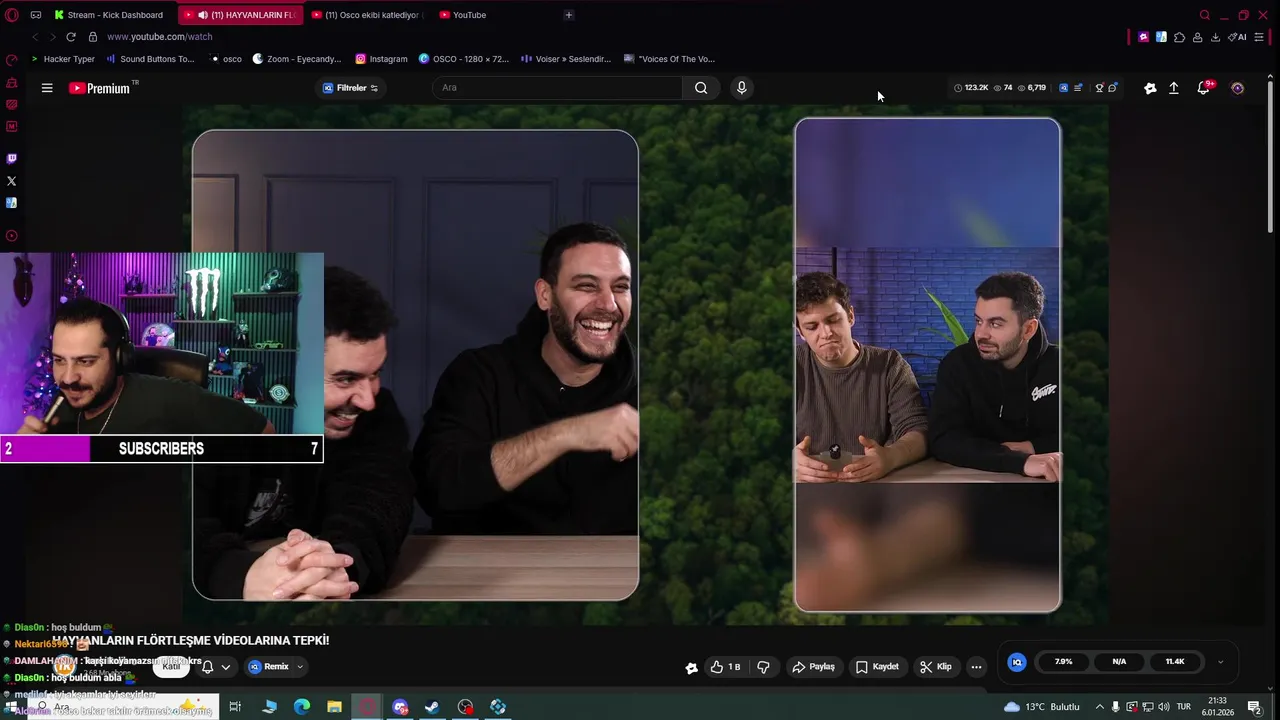Image resolution: width=1280 pixels, height=720 pixels.
Task: Reload the current page
Action: pyautogui.click(x=71, y=37)
